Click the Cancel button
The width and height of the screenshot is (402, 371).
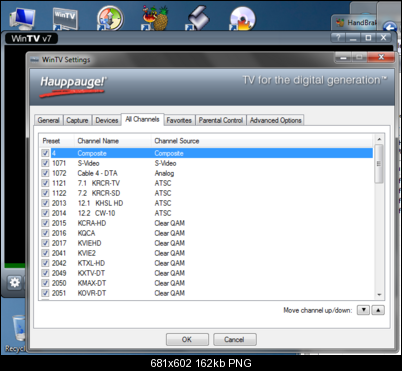(234, 340)
